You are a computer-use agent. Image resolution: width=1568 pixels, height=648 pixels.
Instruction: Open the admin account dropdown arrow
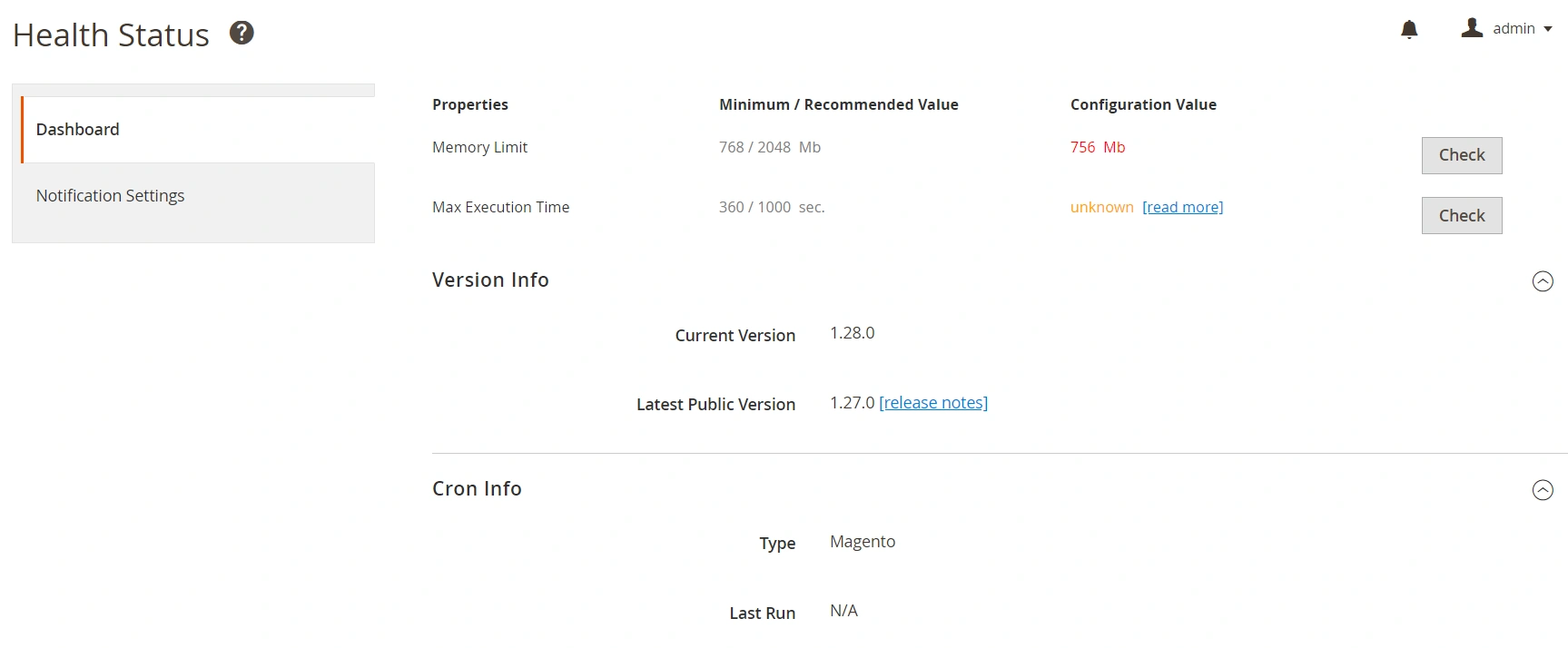tap(1548, 29)
